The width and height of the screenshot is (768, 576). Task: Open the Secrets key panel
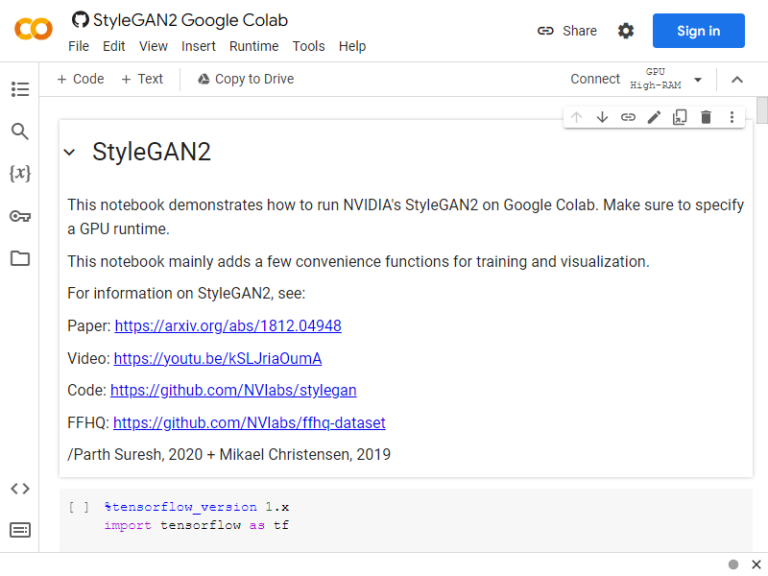tap(20, 216)
